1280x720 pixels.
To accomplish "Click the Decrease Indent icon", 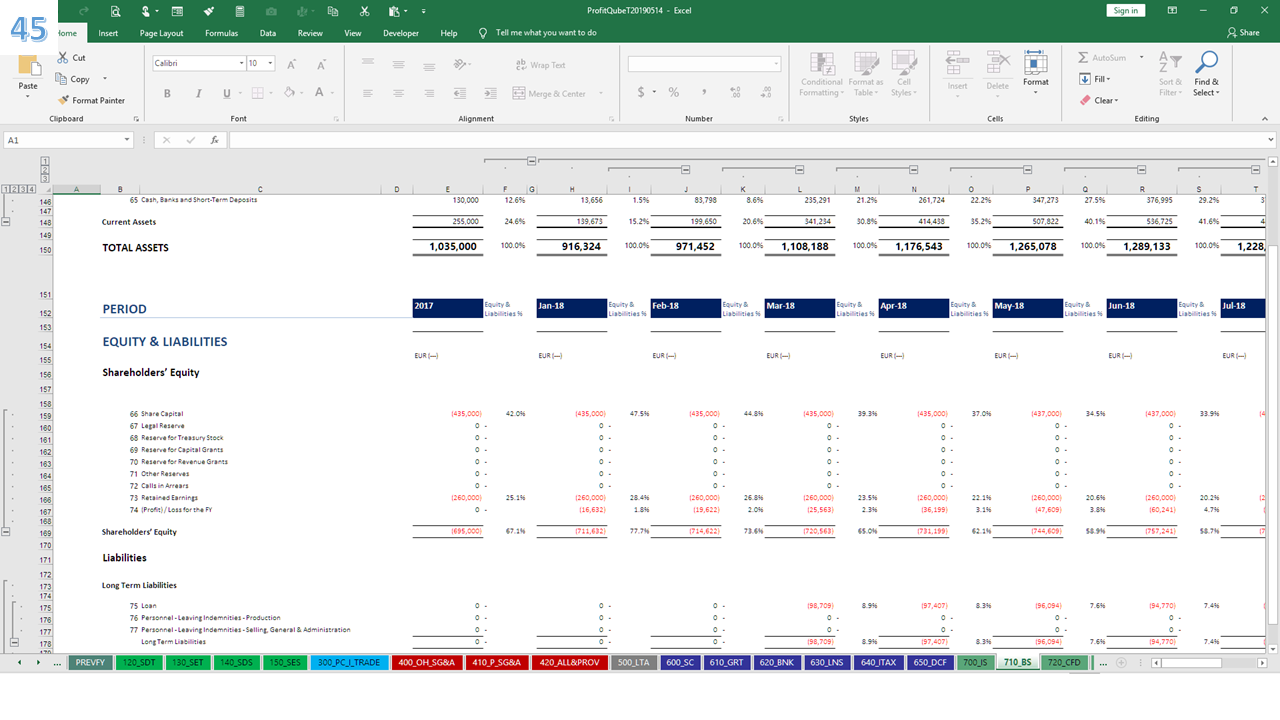I will pos(460,93).
